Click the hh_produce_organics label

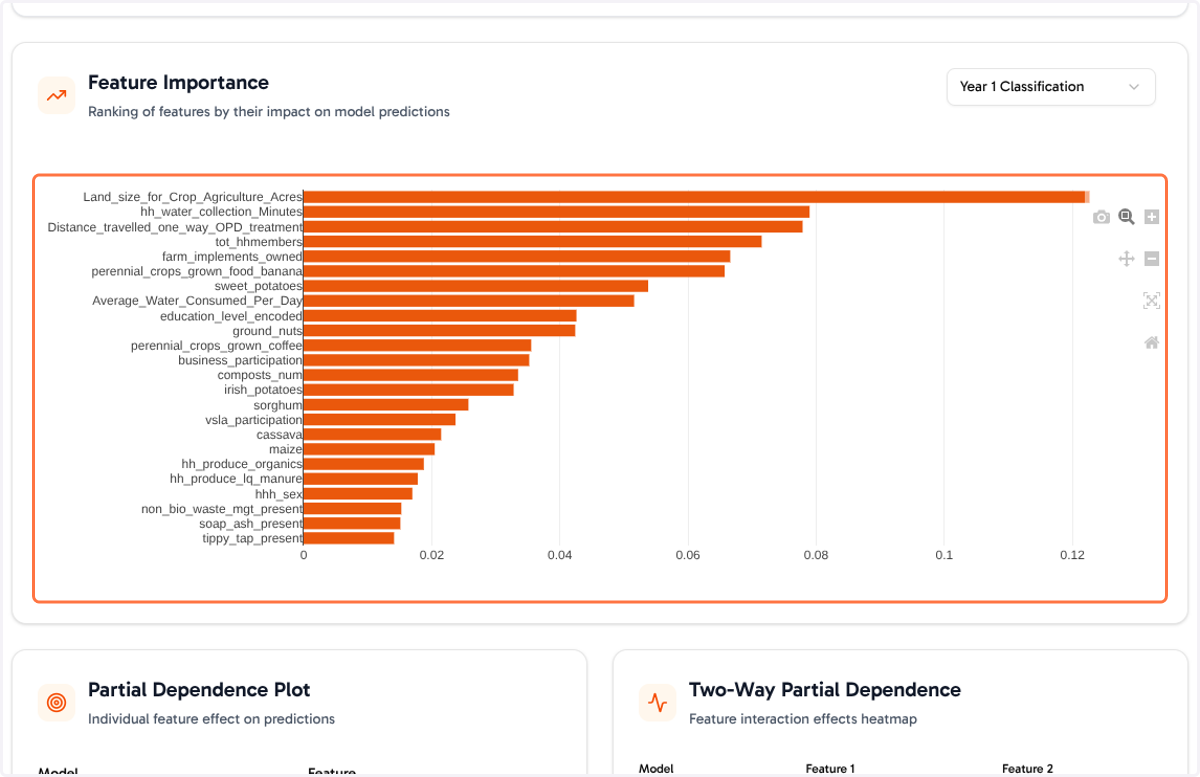click(x=242, y=464)
